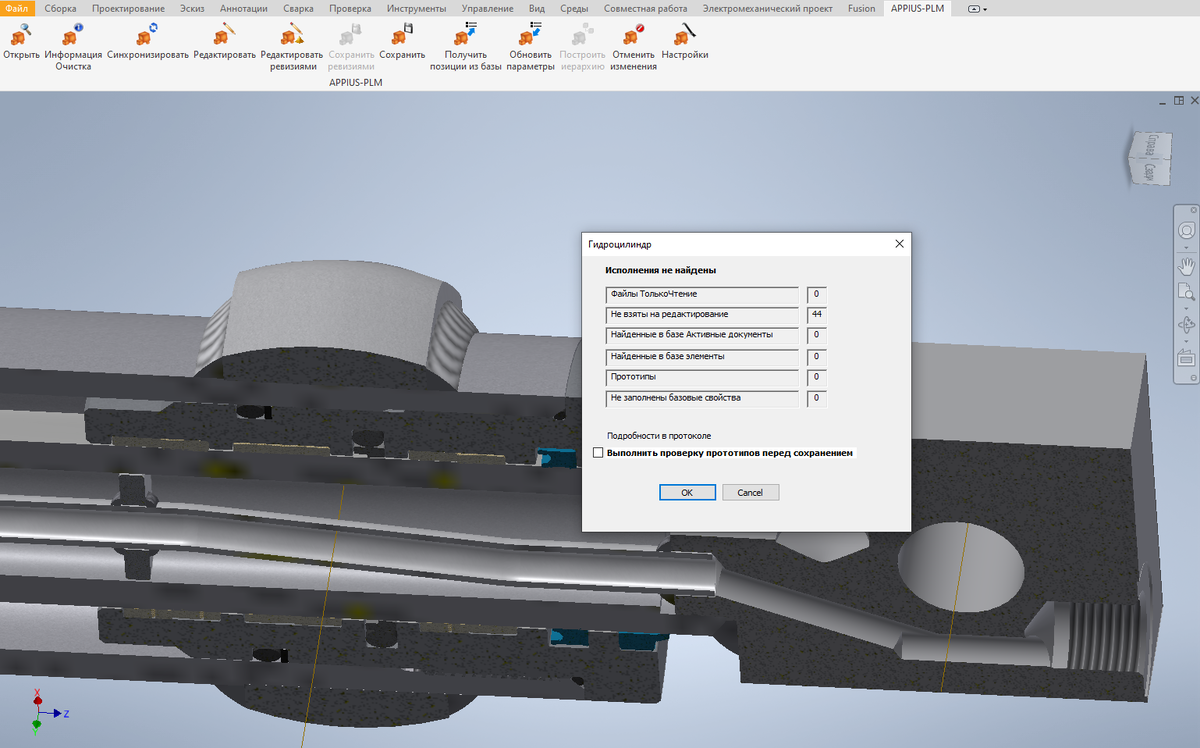Expand the arrow below the zoom tool
Screen dimensions: 1200x748
click(x=1187, y=307)
